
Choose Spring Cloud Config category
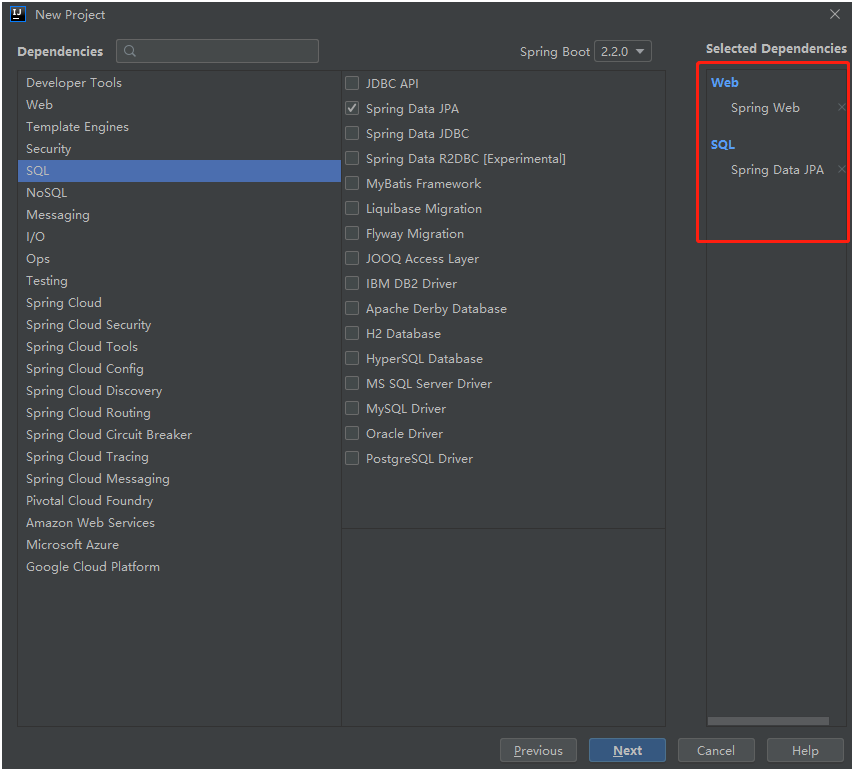point(179,369)
